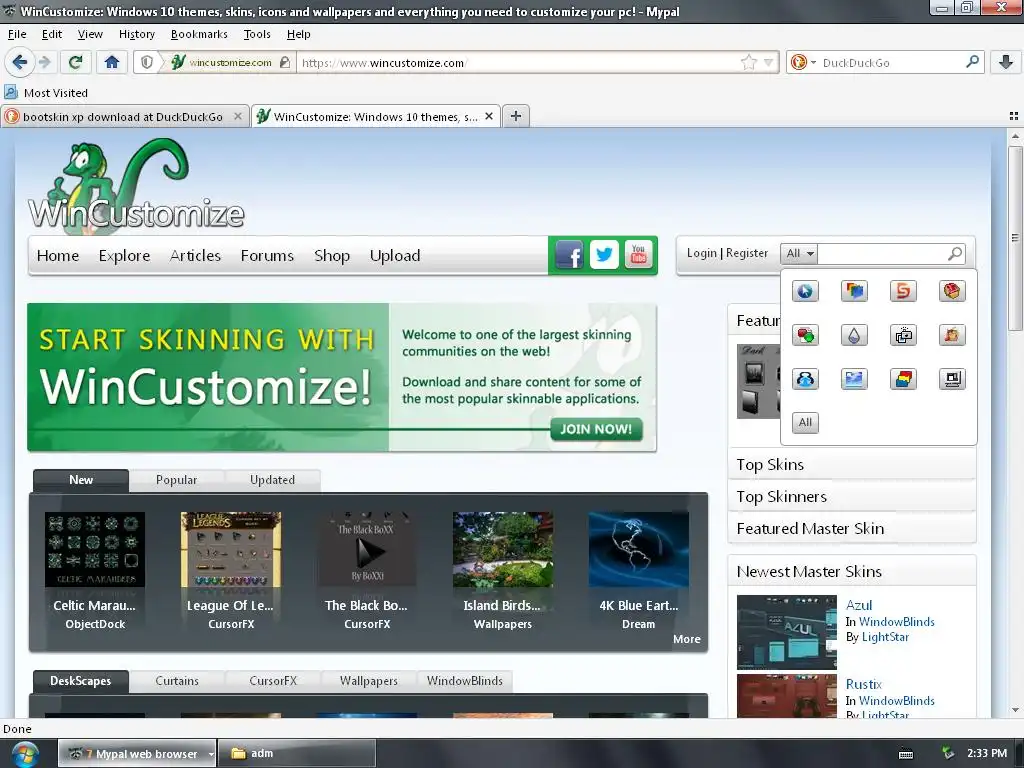Screen dimensions: 1024x768
Task: Open the History menu
Action: coord(136,34)
